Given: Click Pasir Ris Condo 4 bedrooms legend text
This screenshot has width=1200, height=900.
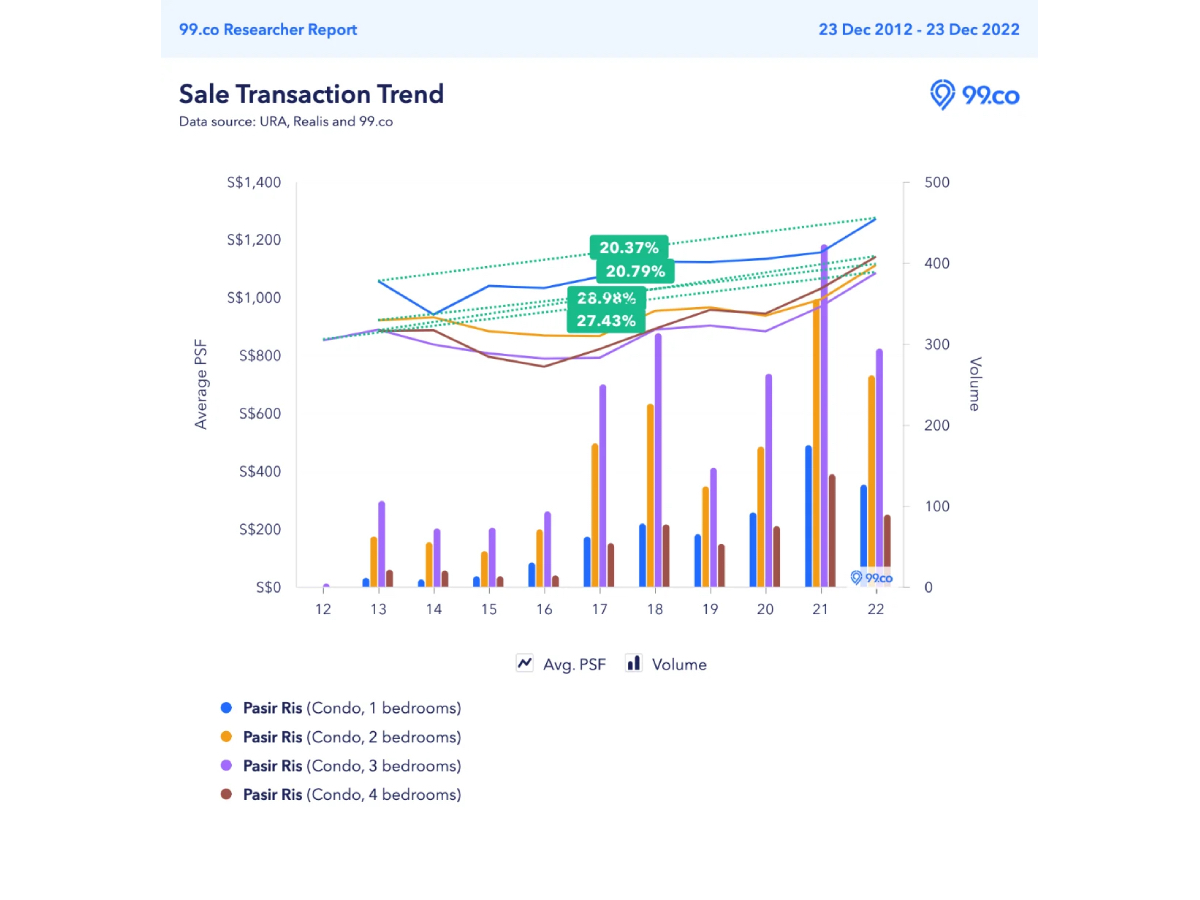Looking at the screenshot, I should 351,795.
